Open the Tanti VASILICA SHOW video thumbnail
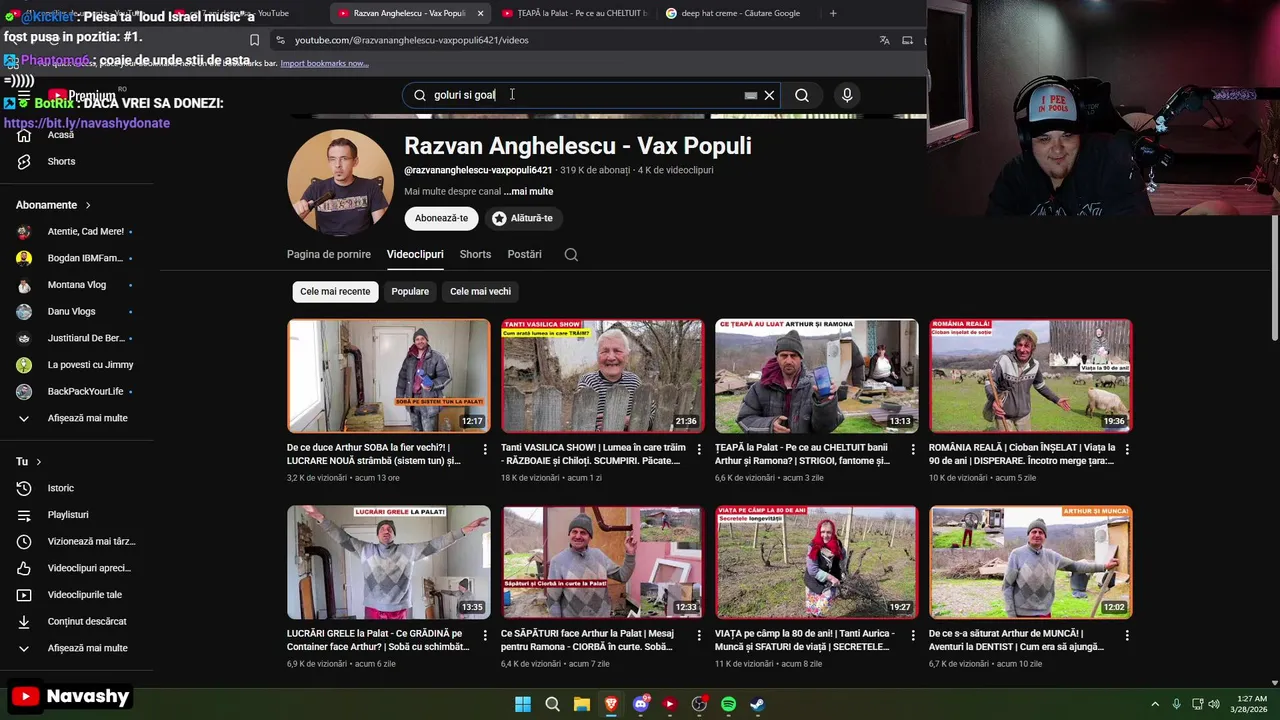The height and width of the screenshot is (720, 1280). (x=602, y=376)
